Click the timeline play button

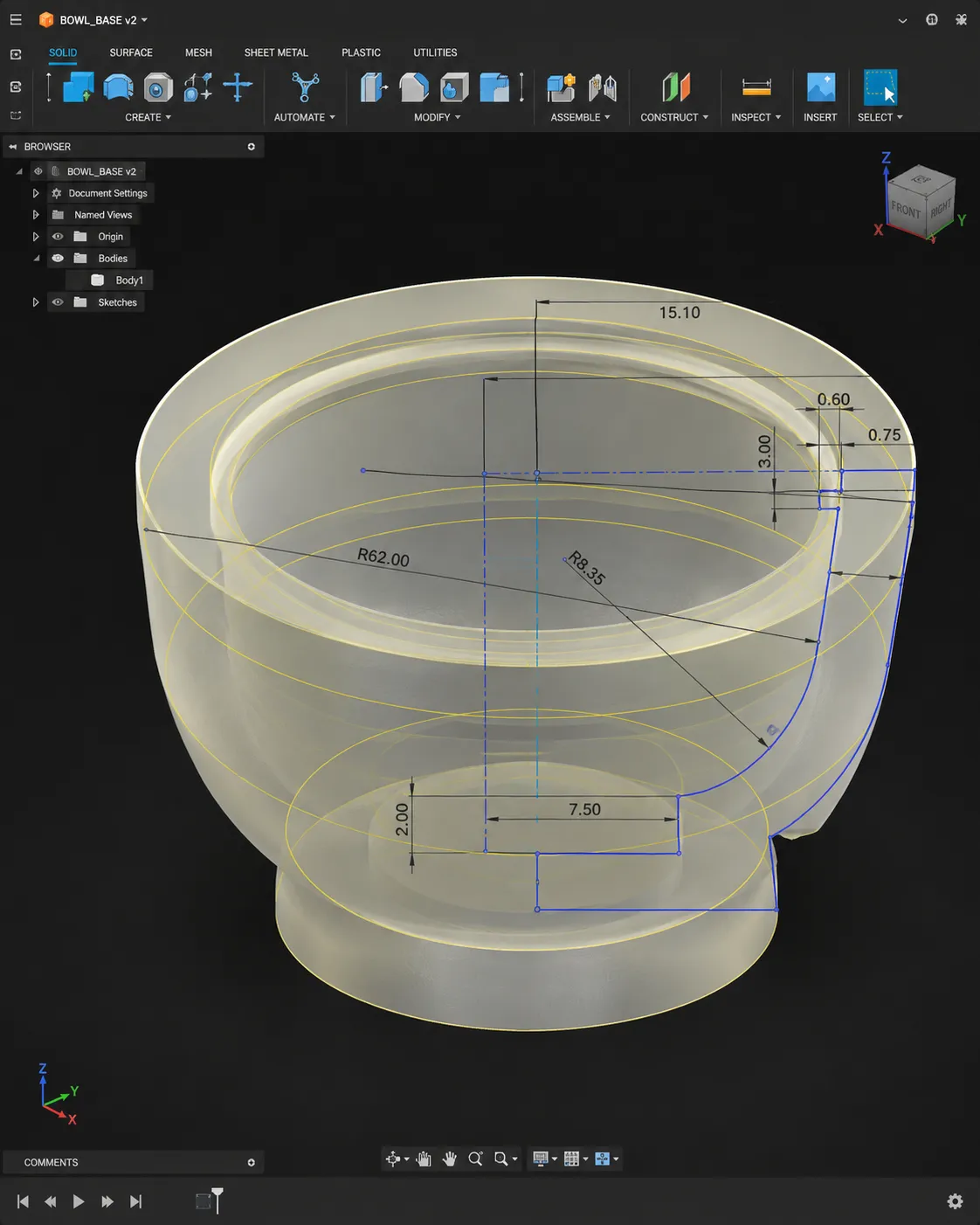tap(79, 1201)
